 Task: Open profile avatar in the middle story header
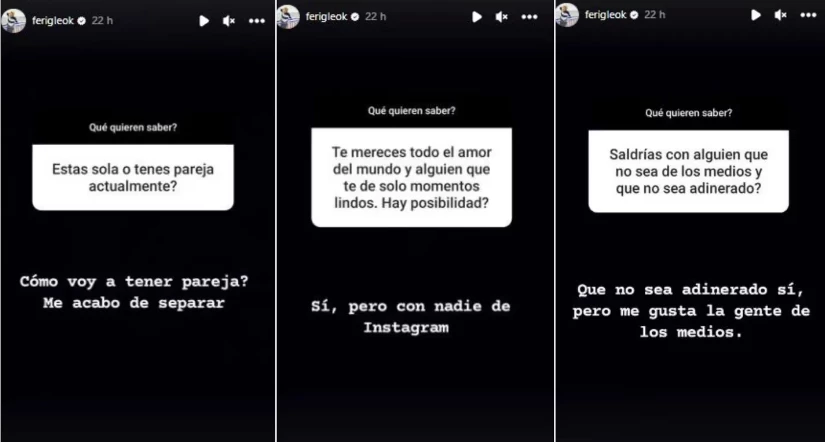point(288,17)
